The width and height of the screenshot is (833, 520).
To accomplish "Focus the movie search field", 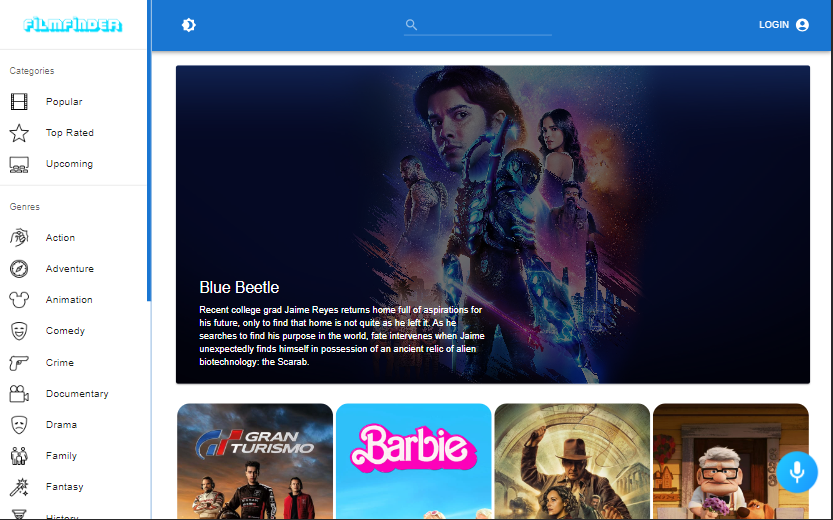I will click(478, 25).
